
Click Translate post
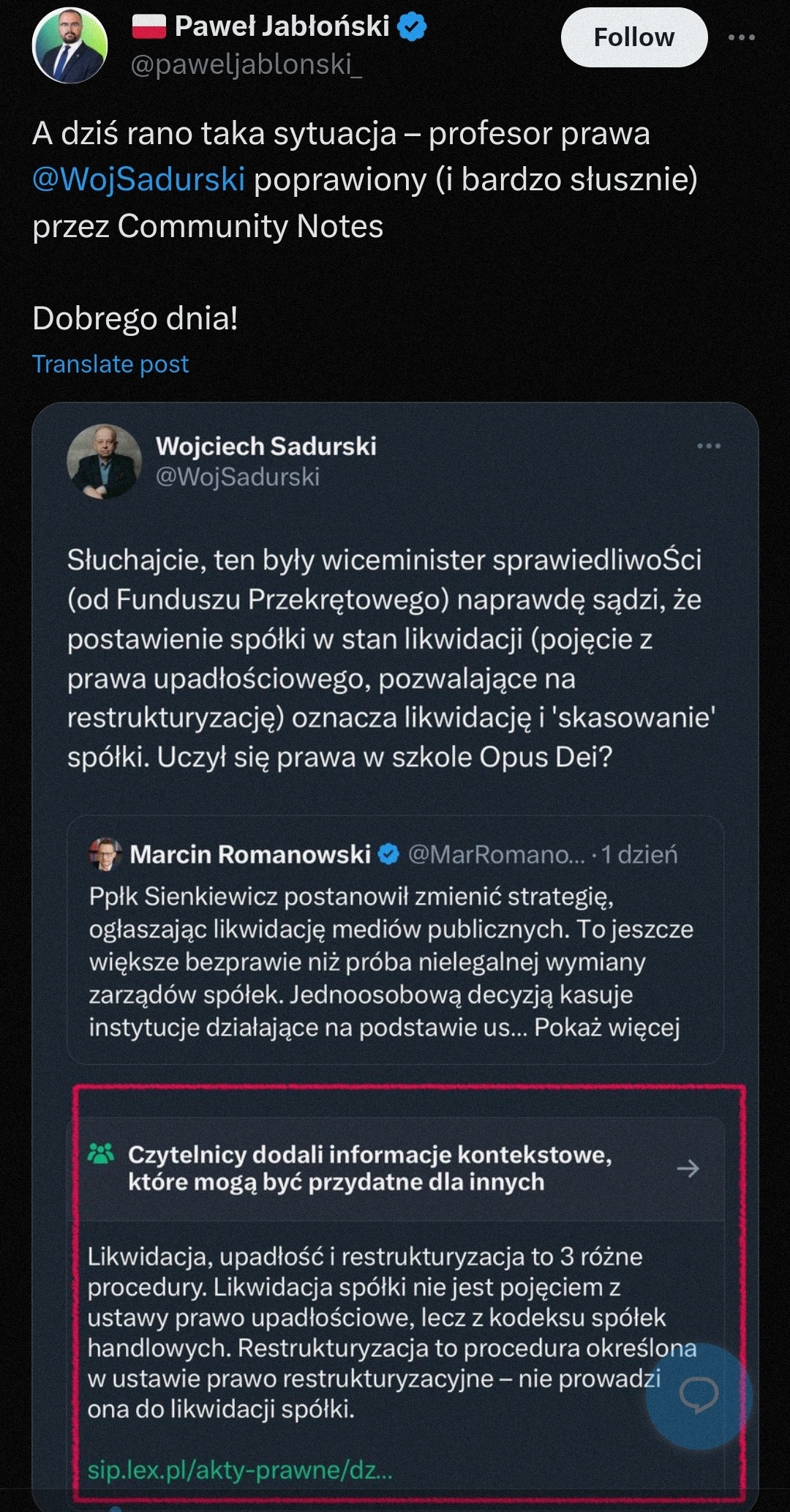(110, 364)
